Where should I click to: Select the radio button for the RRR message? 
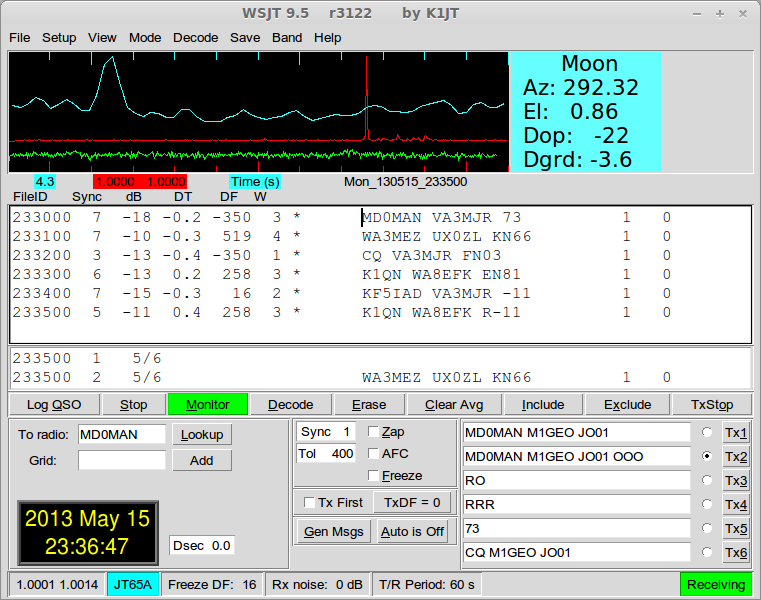(707, 504)
